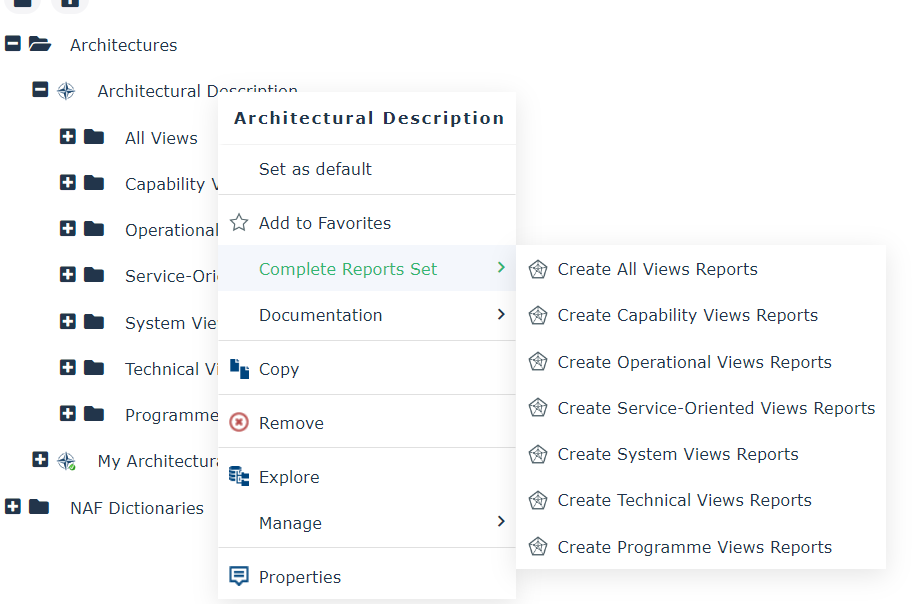This screenshot has width=915, height=604.
Task: Select Create Operational Views Reports
Action: pyautogui.click(x=694, y=362)
